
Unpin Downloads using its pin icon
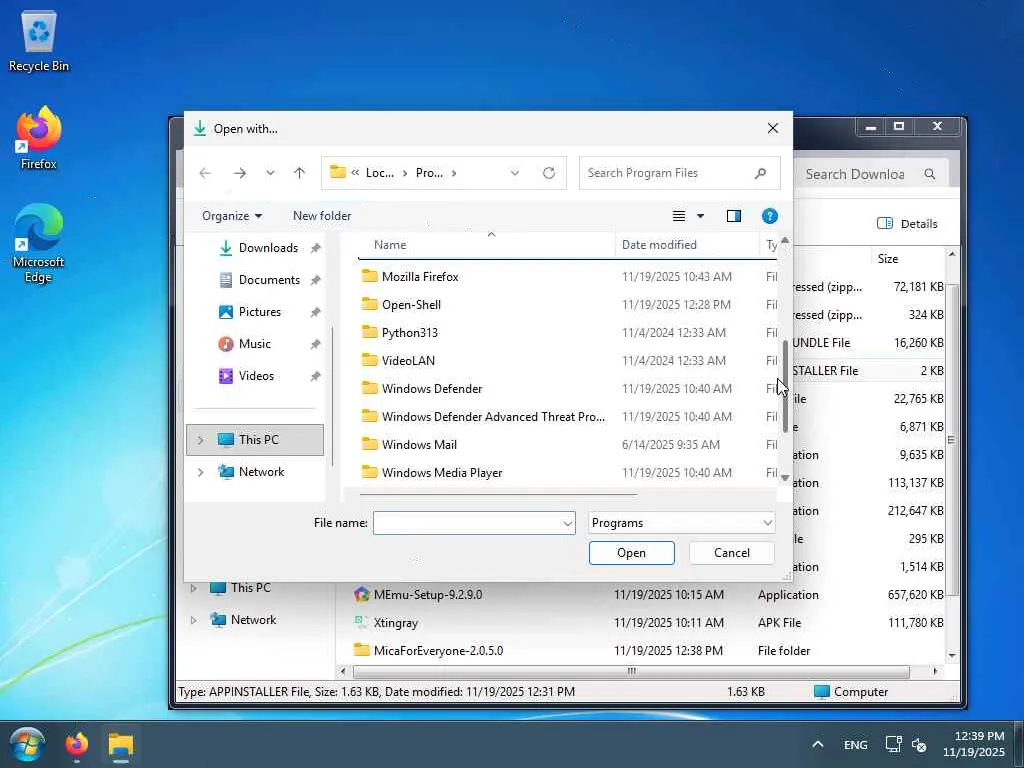[315, 248]
